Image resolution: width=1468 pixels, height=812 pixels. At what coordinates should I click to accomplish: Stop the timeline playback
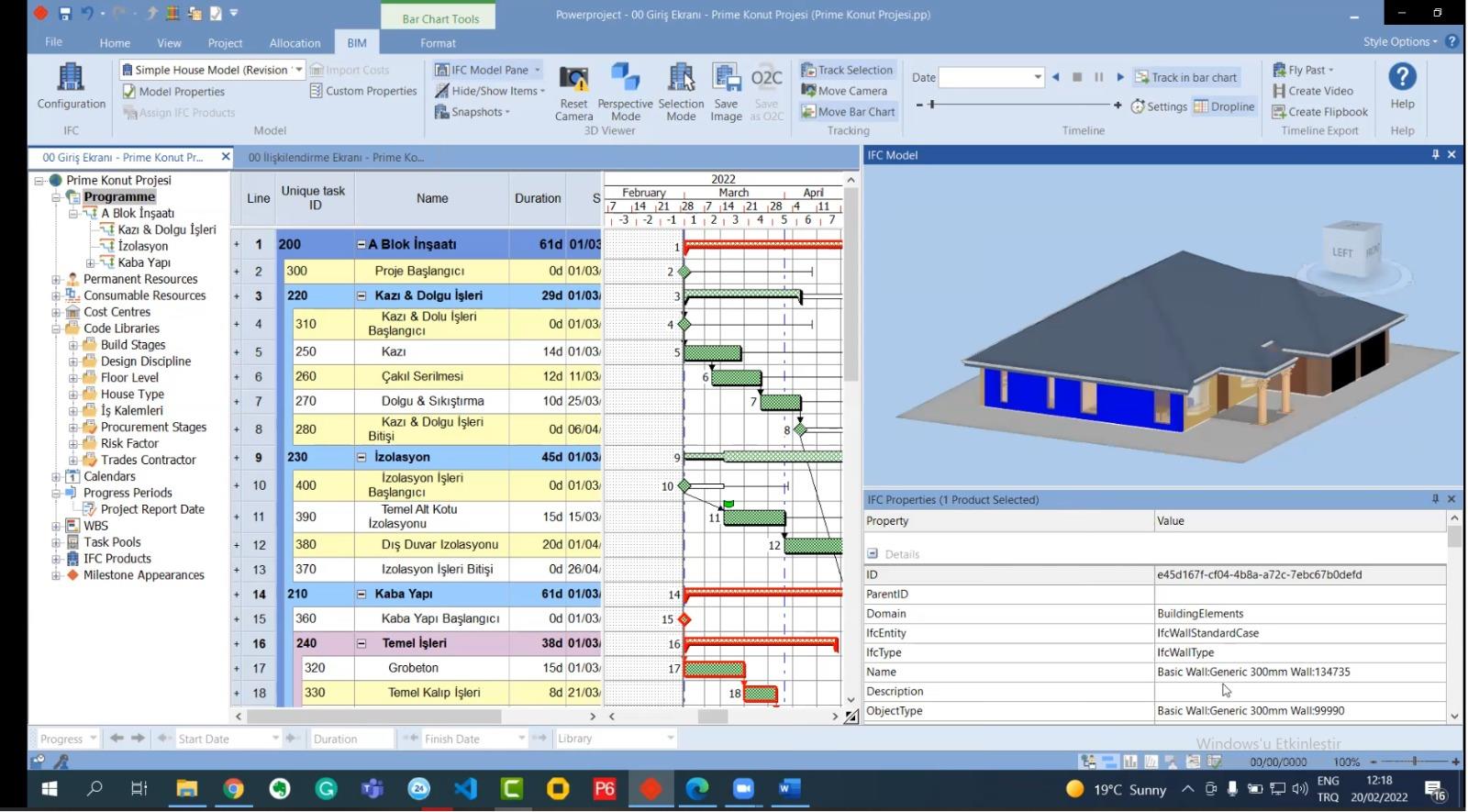pyautogui.click(x=1077, y=77)
